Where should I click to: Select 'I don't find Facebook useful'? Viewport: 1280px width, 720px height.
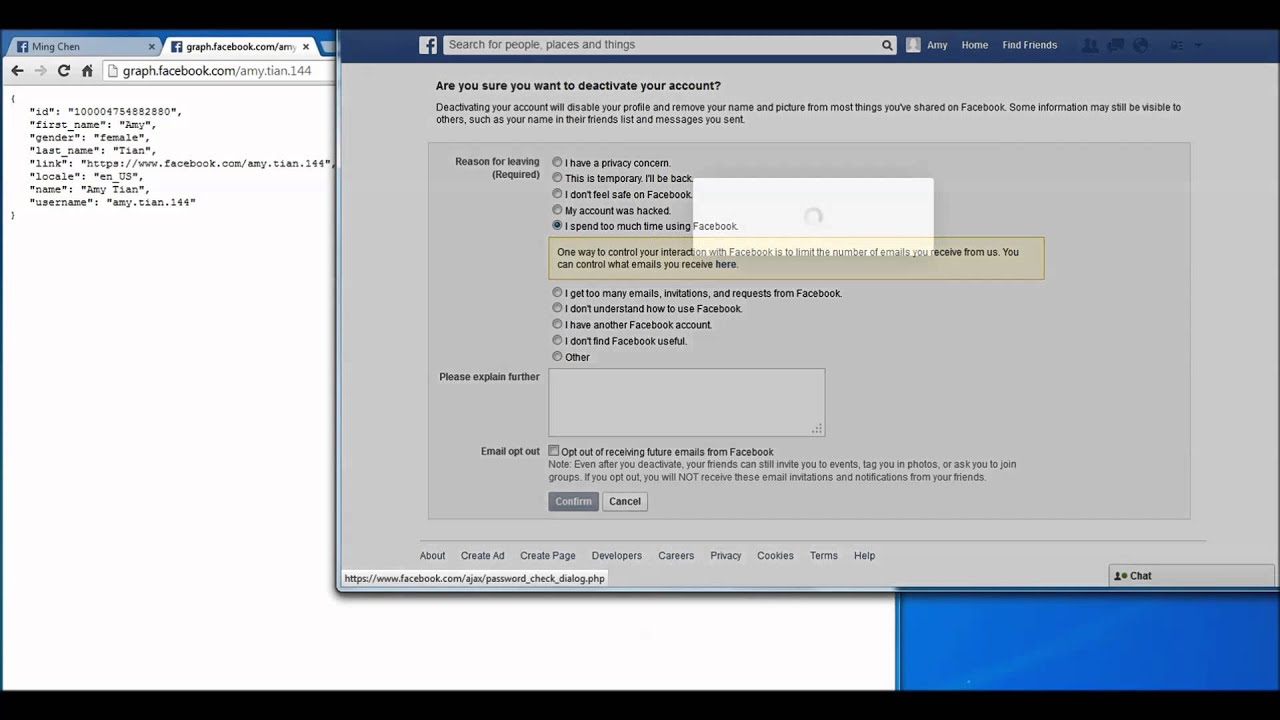pos(557,340)
